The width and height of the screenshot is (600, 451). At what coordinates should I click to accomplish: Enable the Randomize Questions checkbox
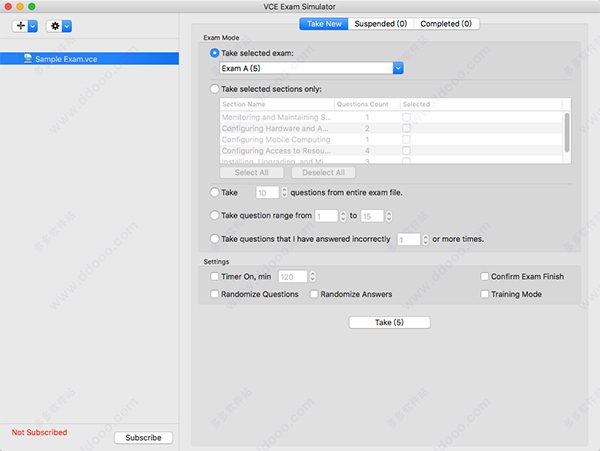click(215, 294)
